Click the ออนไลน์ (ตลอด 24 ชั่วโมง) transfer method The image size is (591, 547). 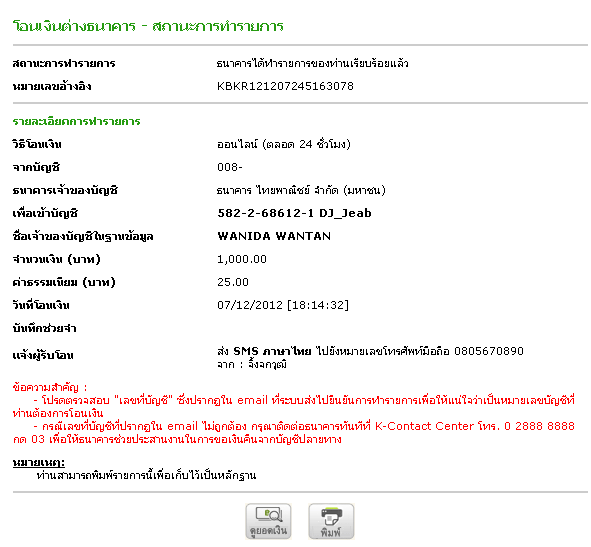(284, 144)
